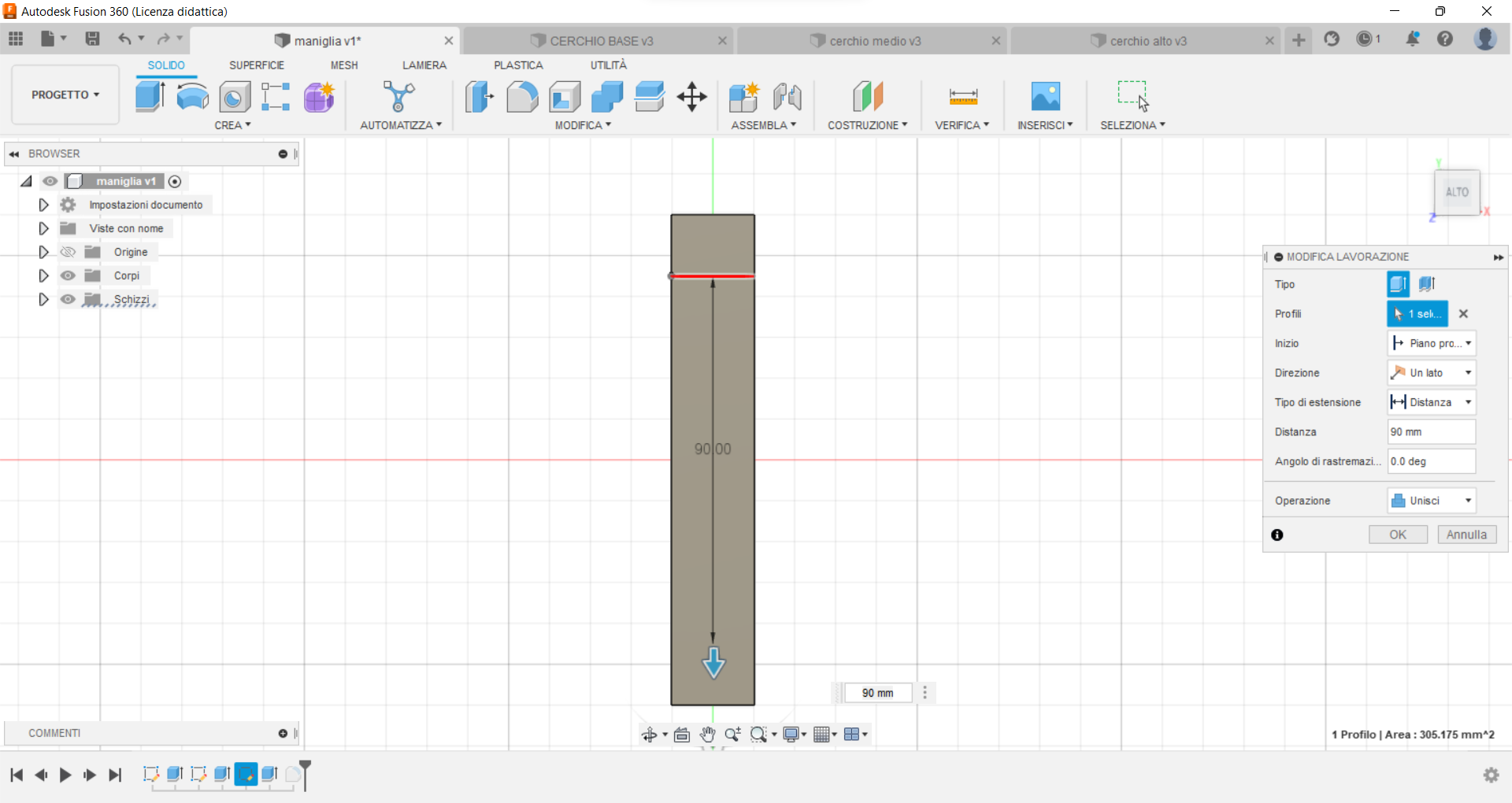1512x803 pixels.
Task: Click the Annulla button
Action: click(x=1466, y=535)
